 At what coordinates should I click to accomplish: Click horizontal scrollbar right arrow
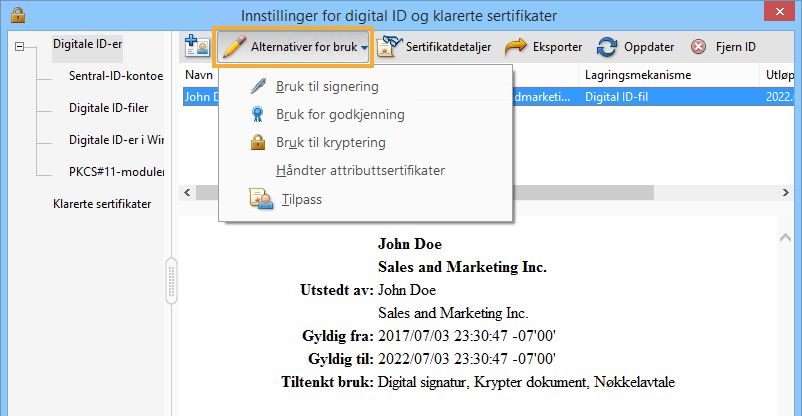(x=786, y=192)
